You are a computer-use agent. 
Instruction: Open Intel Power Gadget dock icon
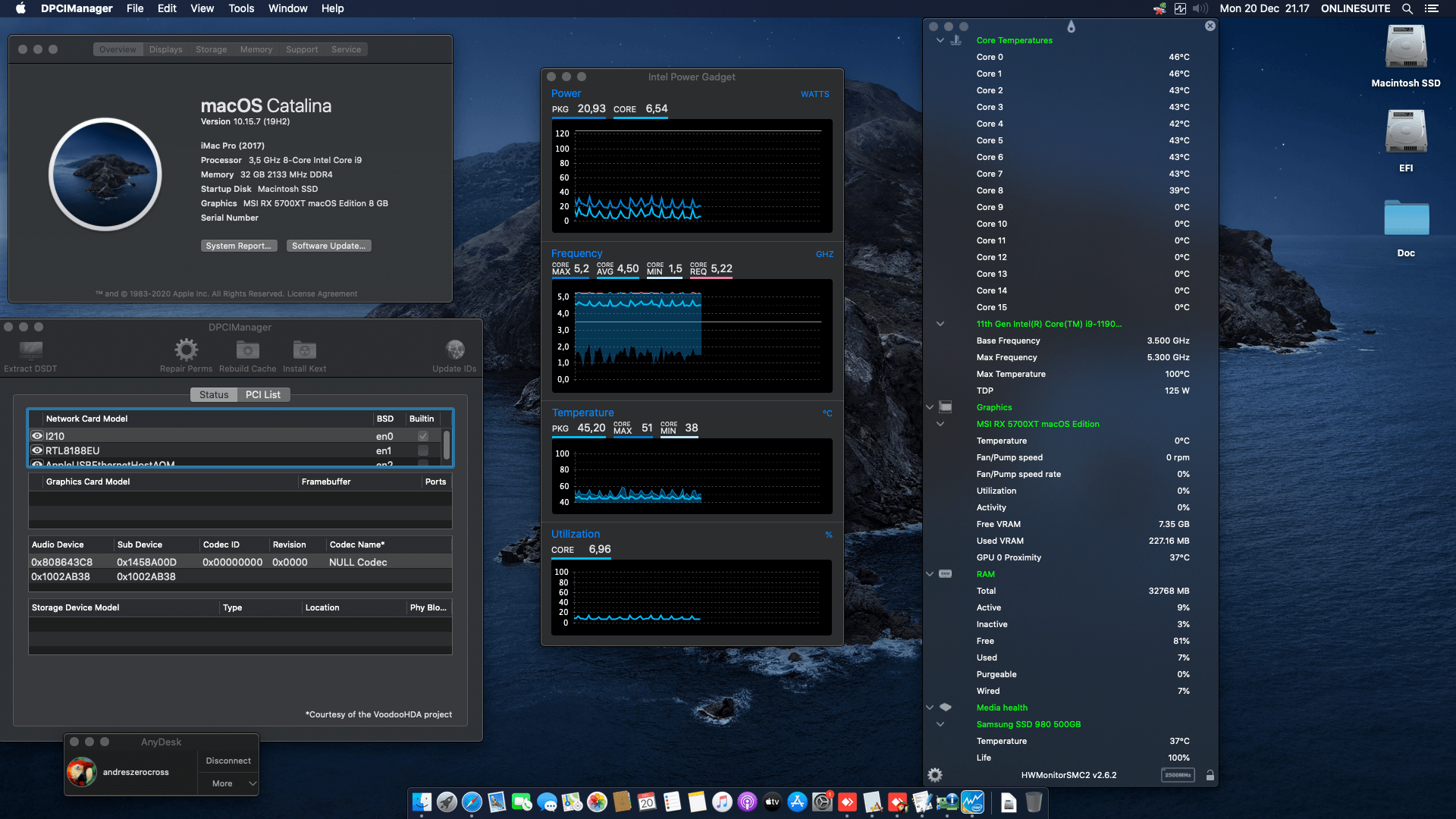[972, 802]
